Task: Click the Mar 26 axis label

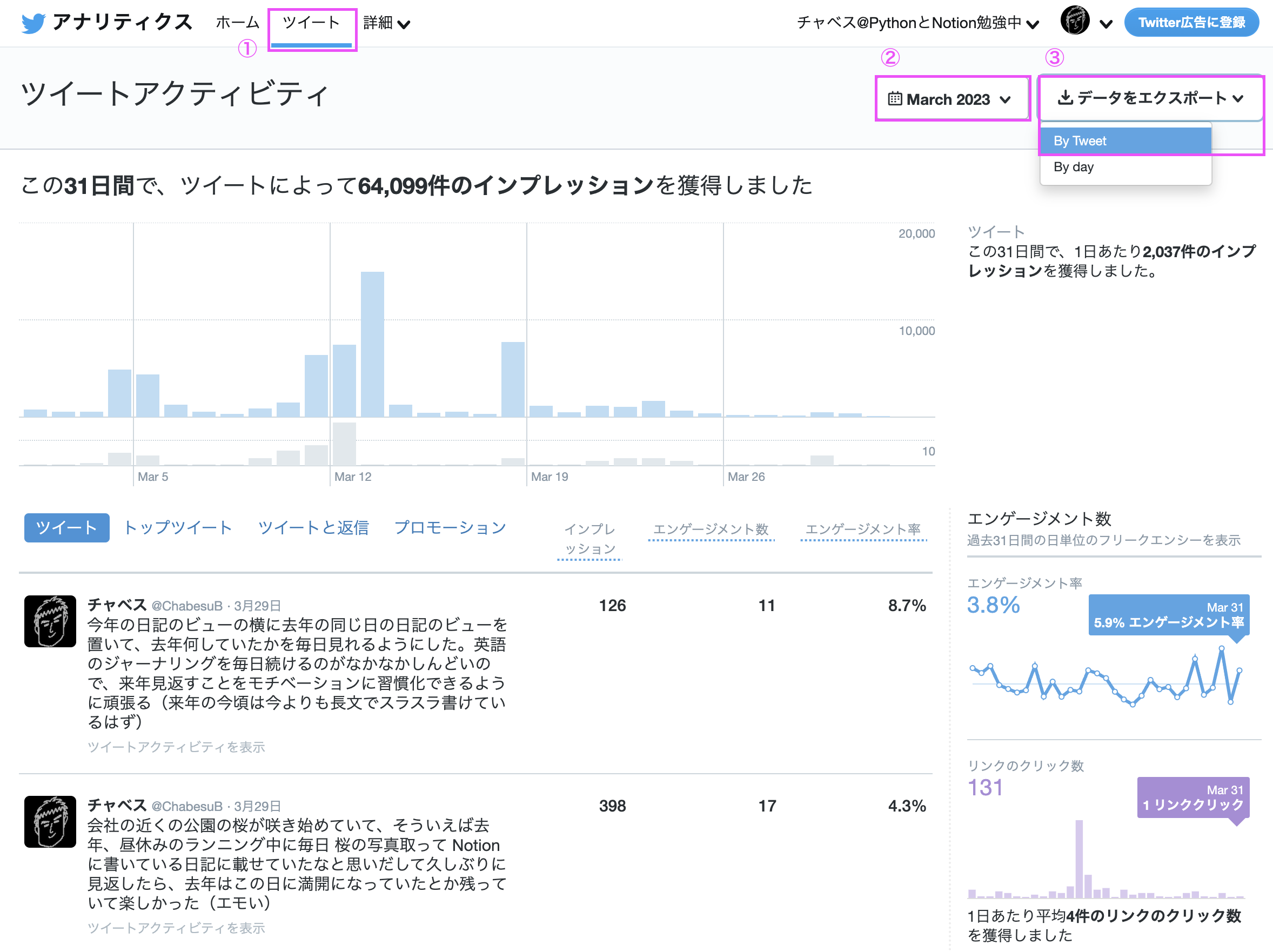Action: click(746, 477)
